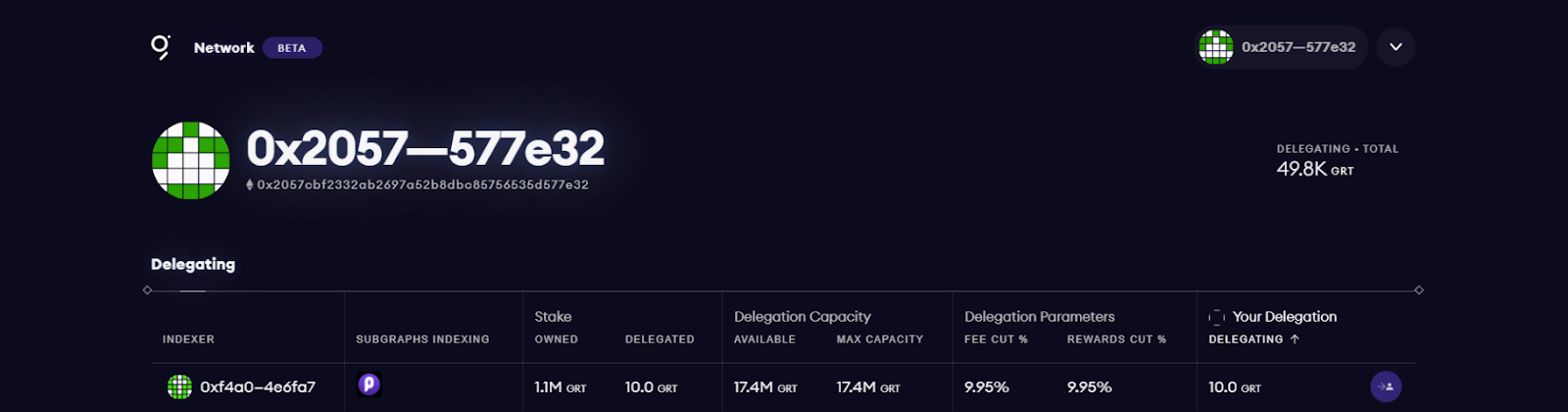Screen dimensions: 1568x412
Task: Click the Ethereum icon beside full address
Action: (x=250, y=184)
